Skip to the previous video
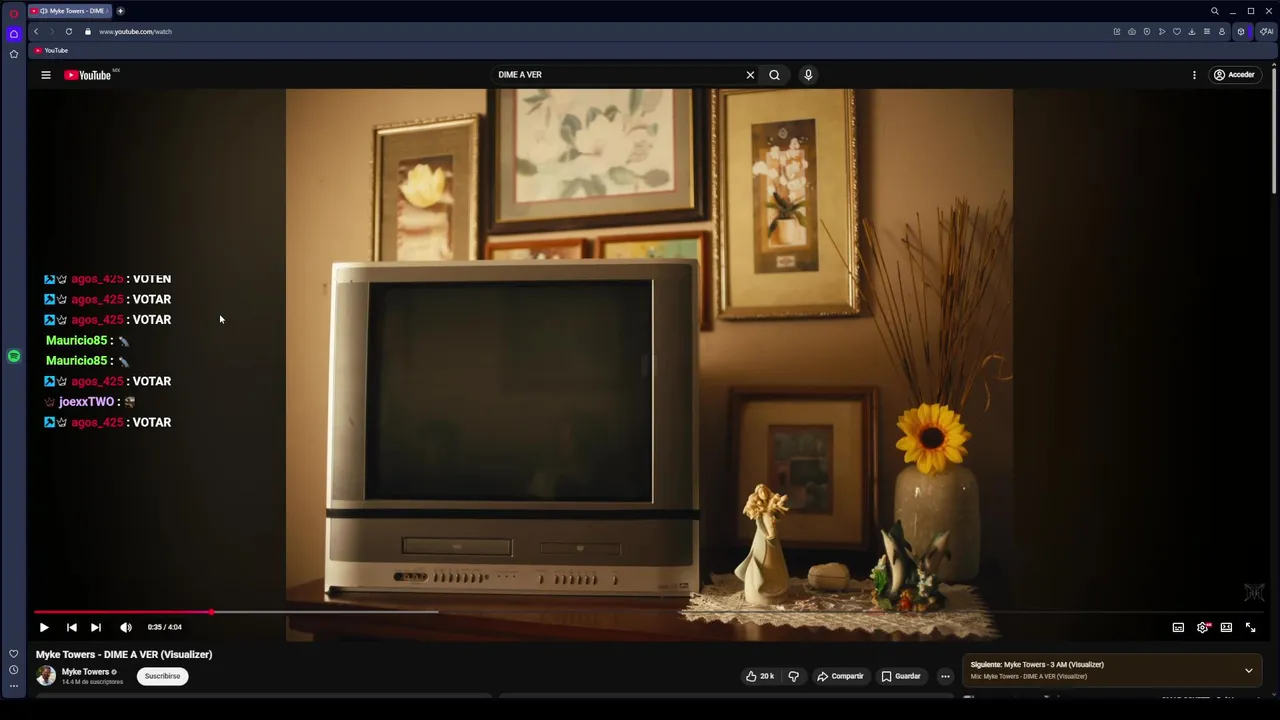 [72, 628]
